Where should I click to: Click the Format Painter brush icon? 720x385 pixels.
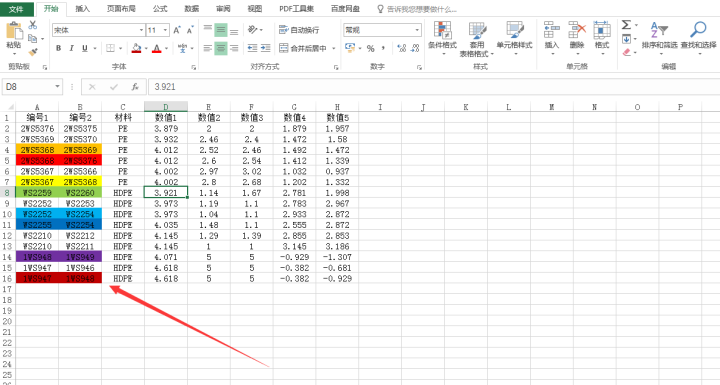33,52
